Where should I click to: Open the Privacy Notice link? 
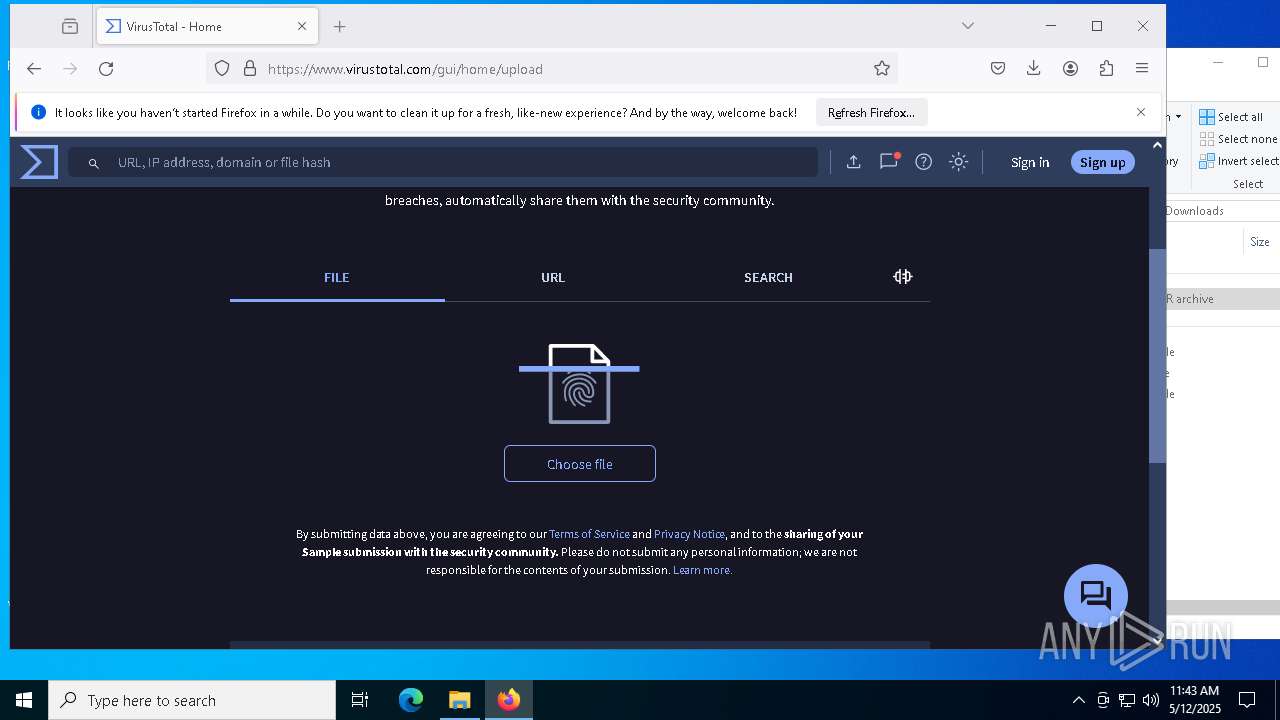point(689,534)
